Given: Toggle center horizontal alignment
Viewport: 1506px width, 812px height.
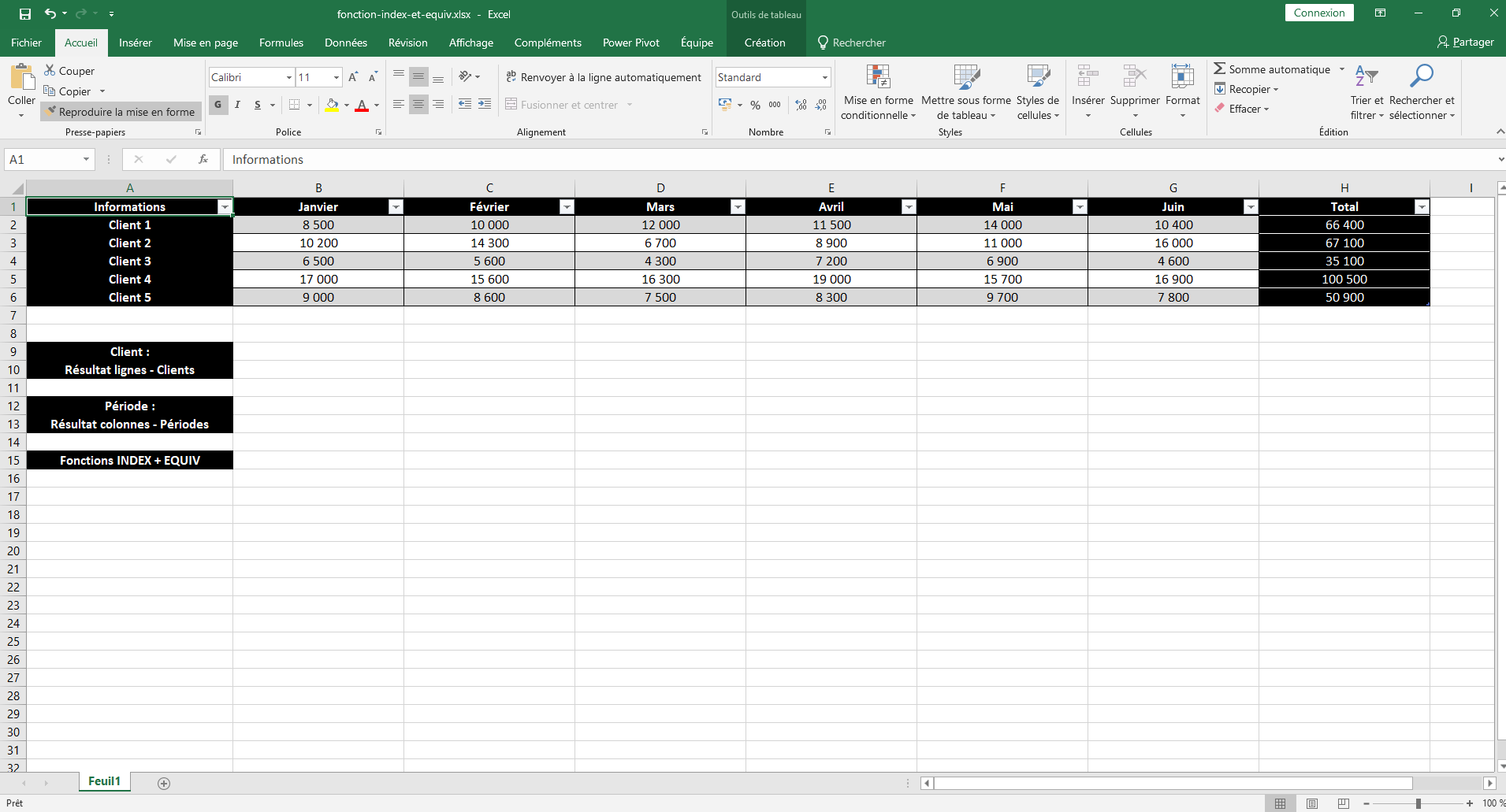Looking at the screenshot, I should (x=418, y=104).
